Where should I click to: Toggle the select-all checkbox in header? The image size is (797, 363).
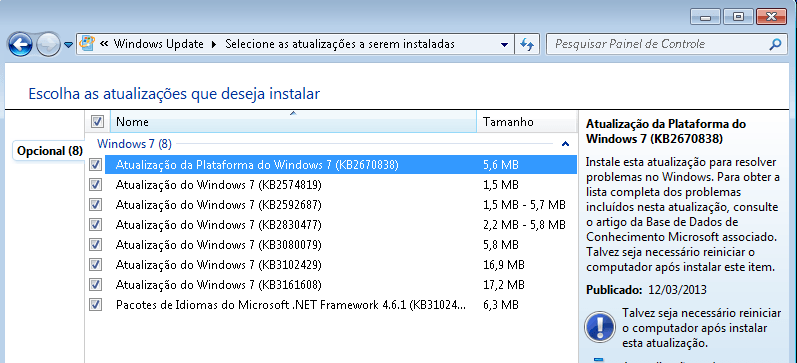pos(97,122)
